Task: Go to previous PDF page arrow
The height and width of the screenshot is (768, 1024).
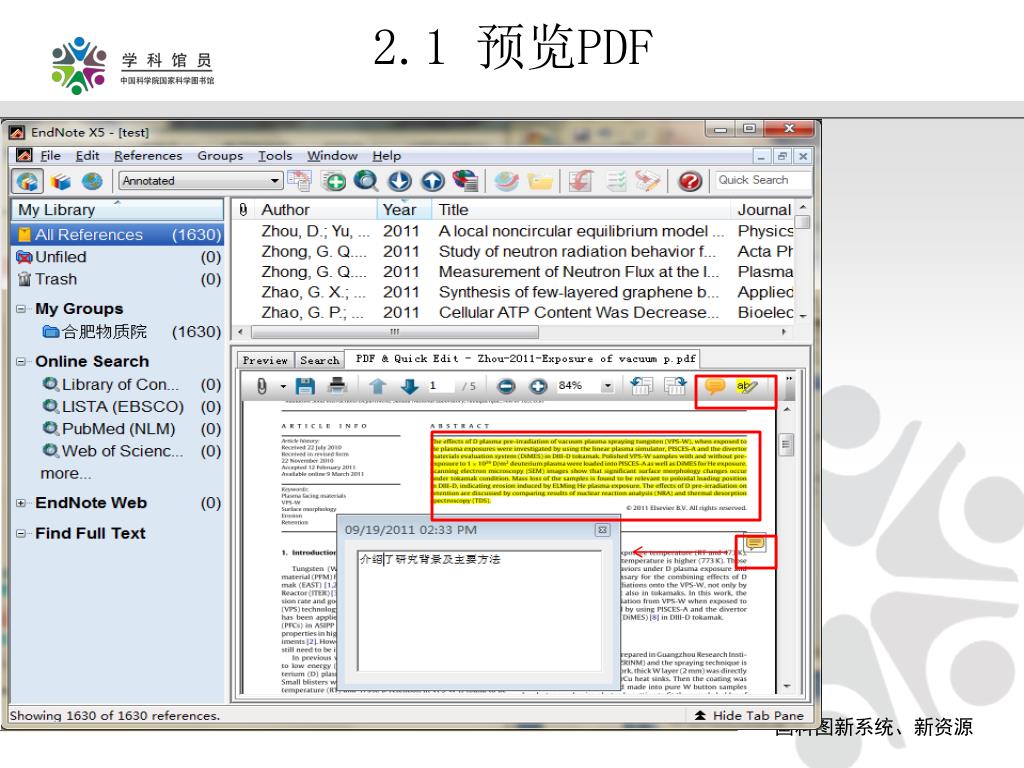Action: (x=377, y=386)
